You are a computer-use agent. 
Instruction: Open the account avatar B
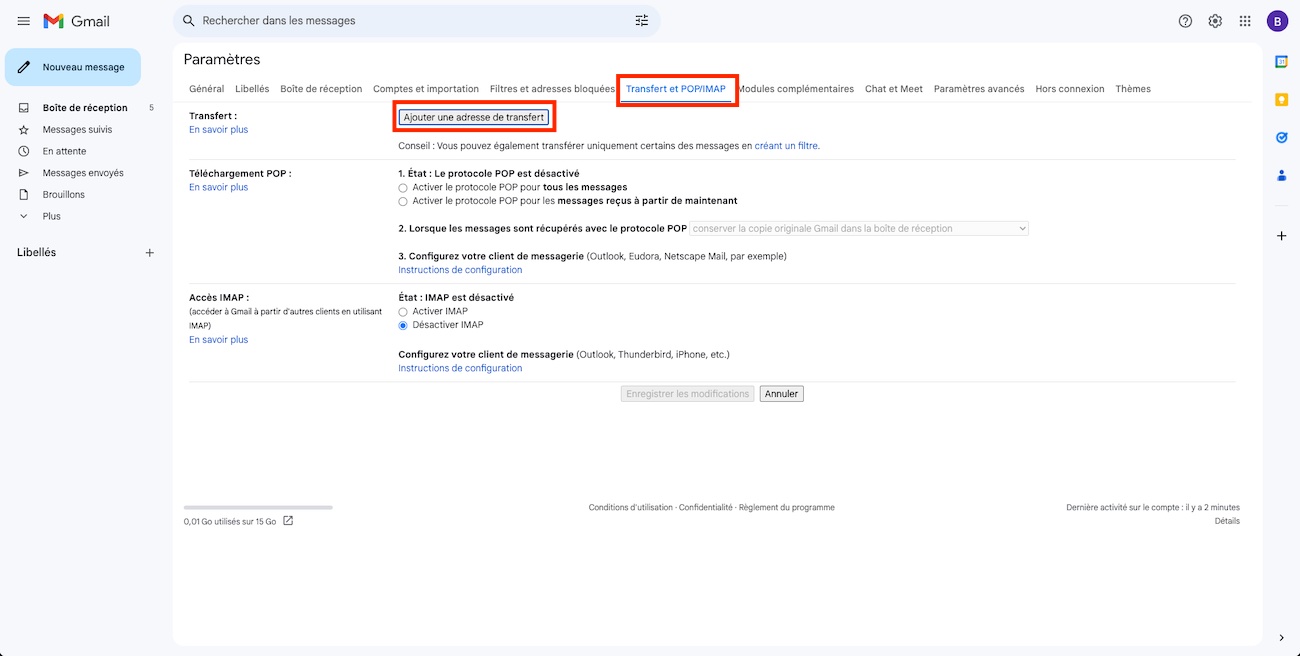click(1277, 21)
